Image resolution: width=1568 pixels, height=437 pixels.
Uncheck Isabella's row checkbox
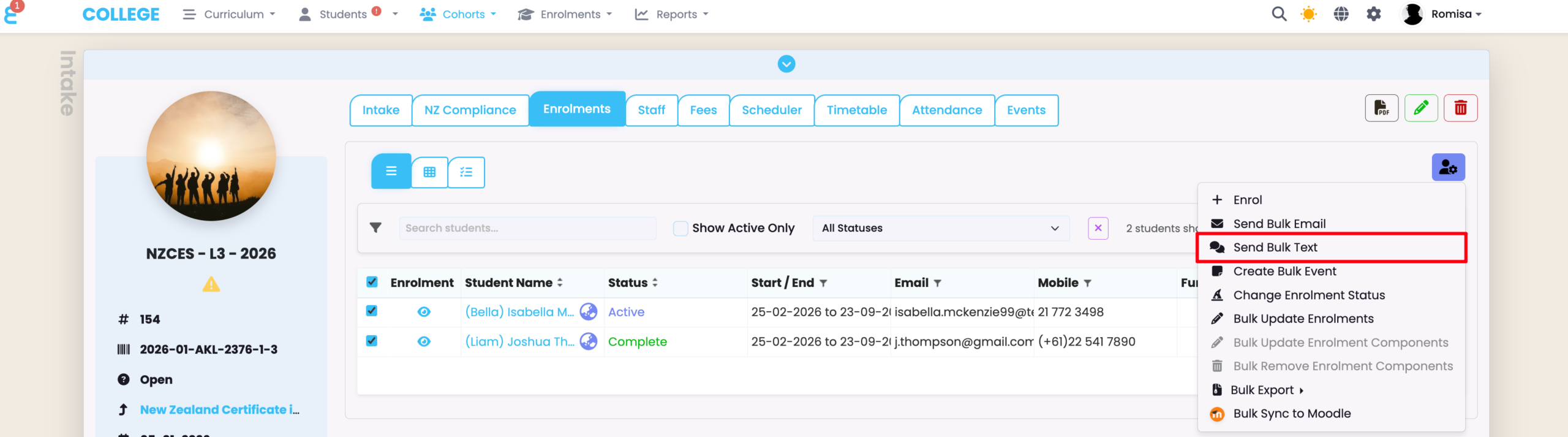pyautogui.click(x=372, y=311)
